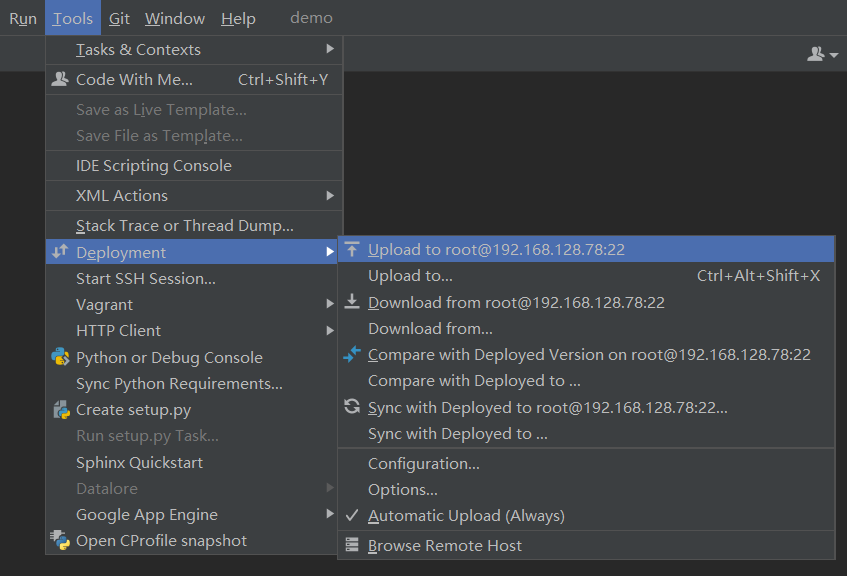The height and width of the screenshot is (576, 847).
Task: Open deployment Configuration... entry
Action: (x=424, y=463)
